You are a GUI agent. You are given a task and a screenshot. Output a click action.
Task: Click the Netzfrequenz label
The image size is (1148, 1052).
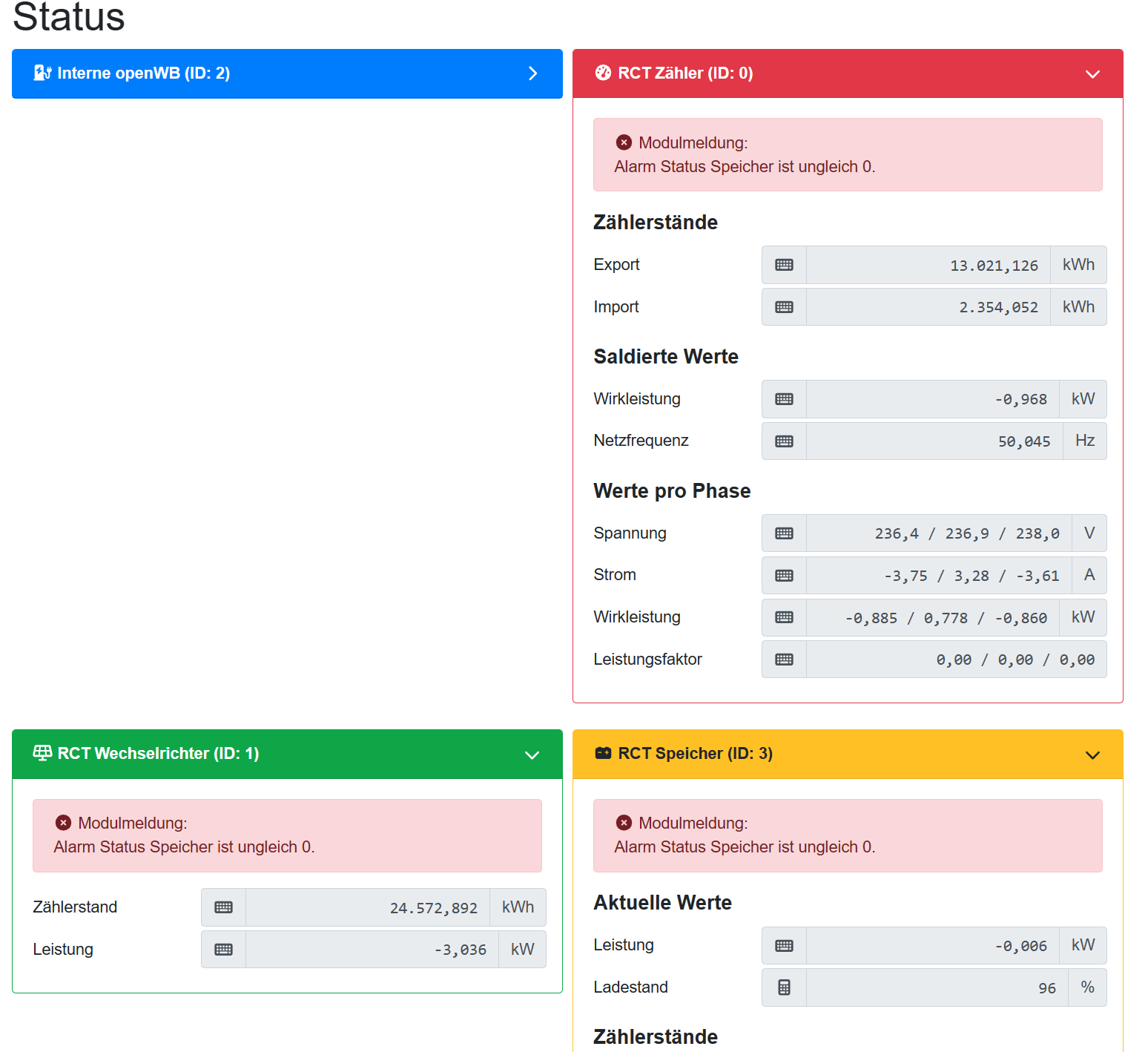click(641, 441)
